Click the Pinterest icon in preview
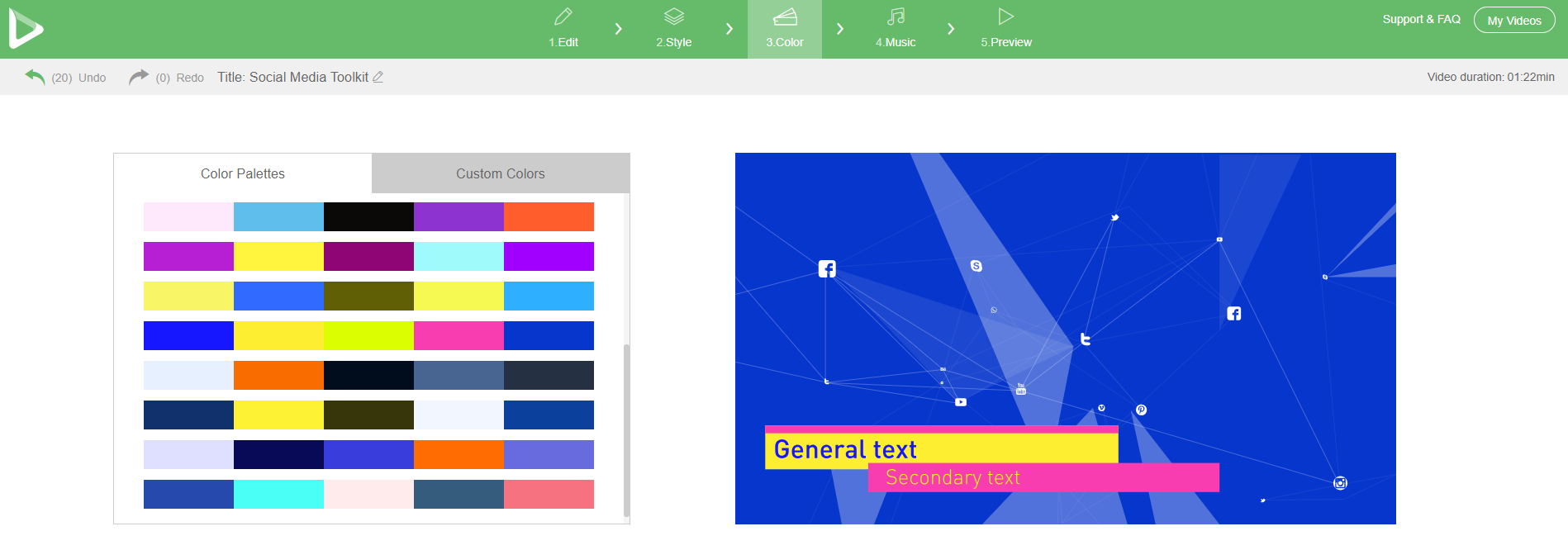Screen dimensions: 1568x550 1141,410
